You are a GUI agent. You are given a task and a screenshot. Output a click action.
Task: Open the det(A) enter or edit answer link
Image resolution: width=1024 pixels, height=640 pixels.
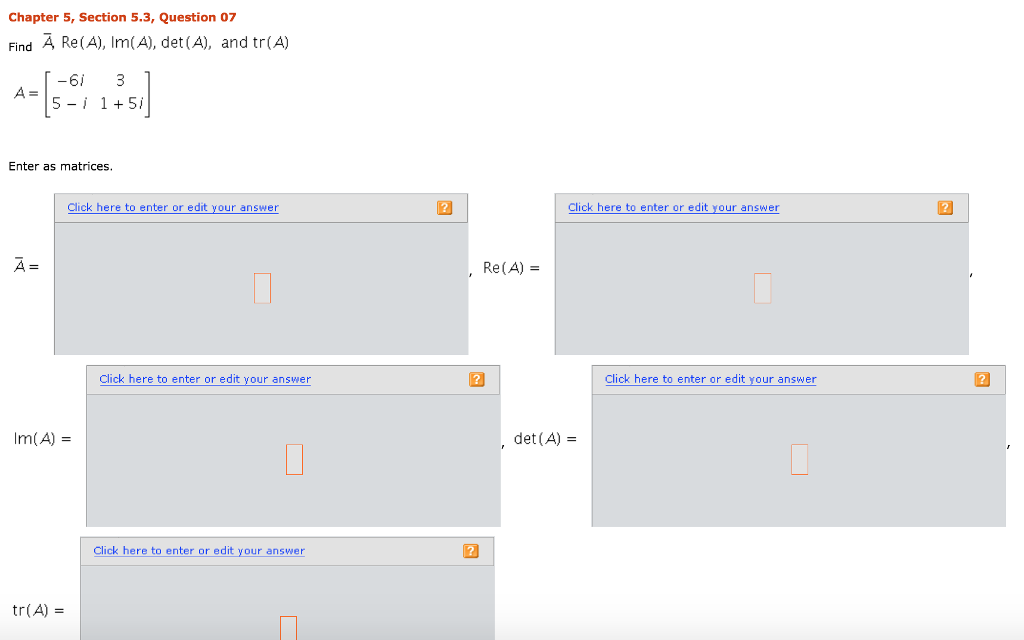tap(710, 380)
